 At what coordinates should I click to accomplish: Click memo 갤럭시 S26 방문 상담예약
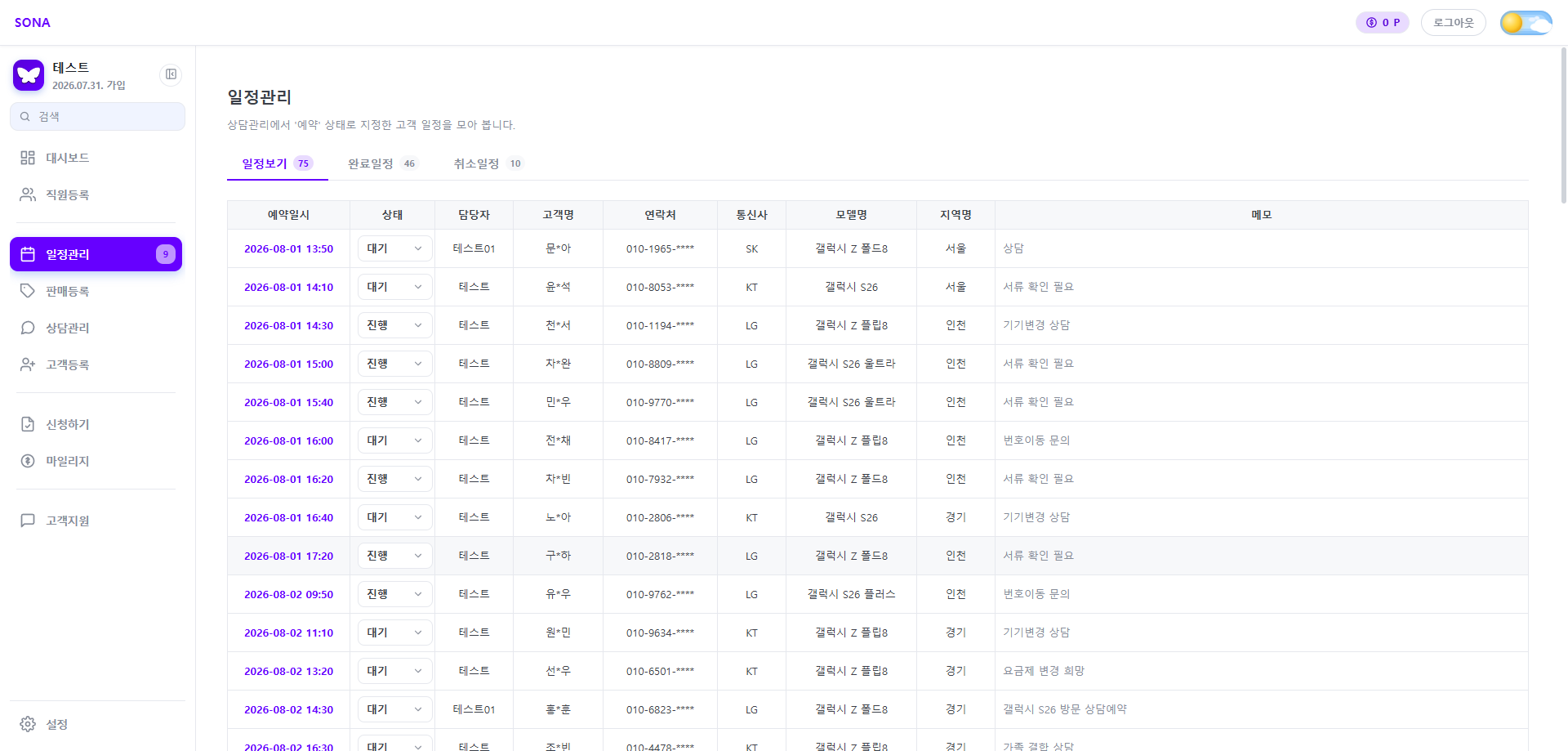(x=1065, y=709)
